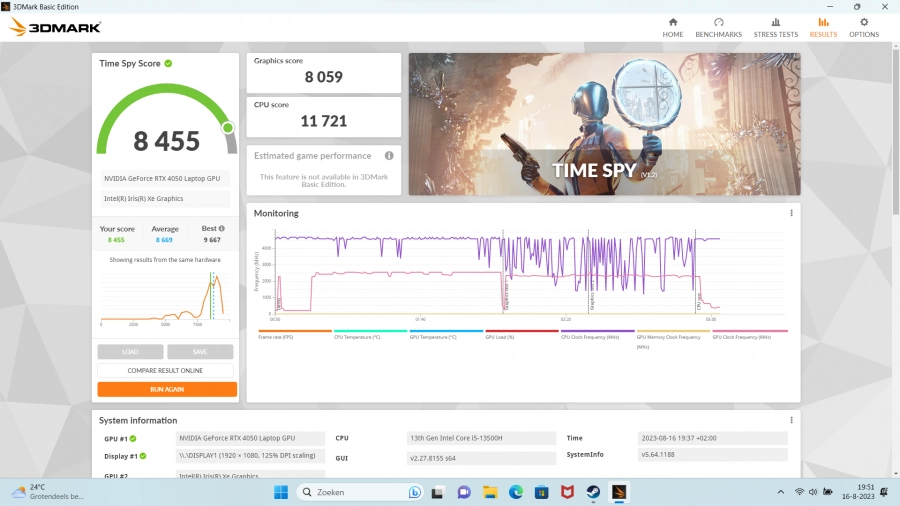The height and width of the screenshot is (506, 900).
Task: Open the weather widget showing 24°C
Action: tap(48, 492)
